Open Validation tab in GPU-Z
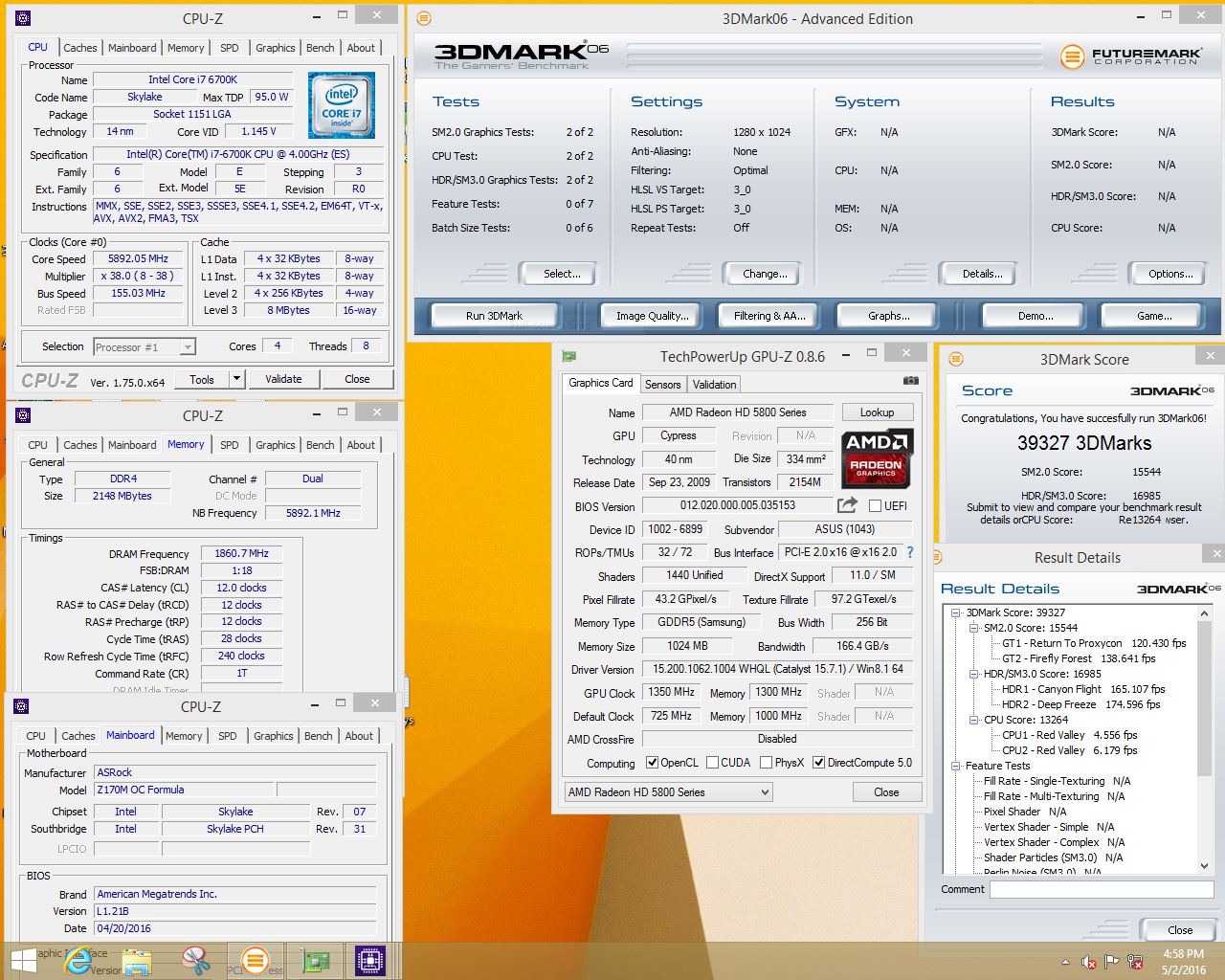1225x980 pixels. (x=715, y=384)
